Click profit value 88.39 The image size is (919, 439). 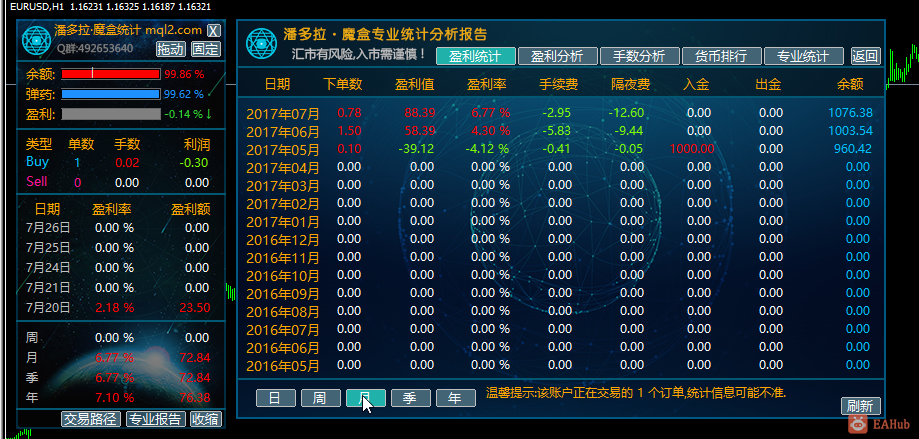[x=420, y=113]
